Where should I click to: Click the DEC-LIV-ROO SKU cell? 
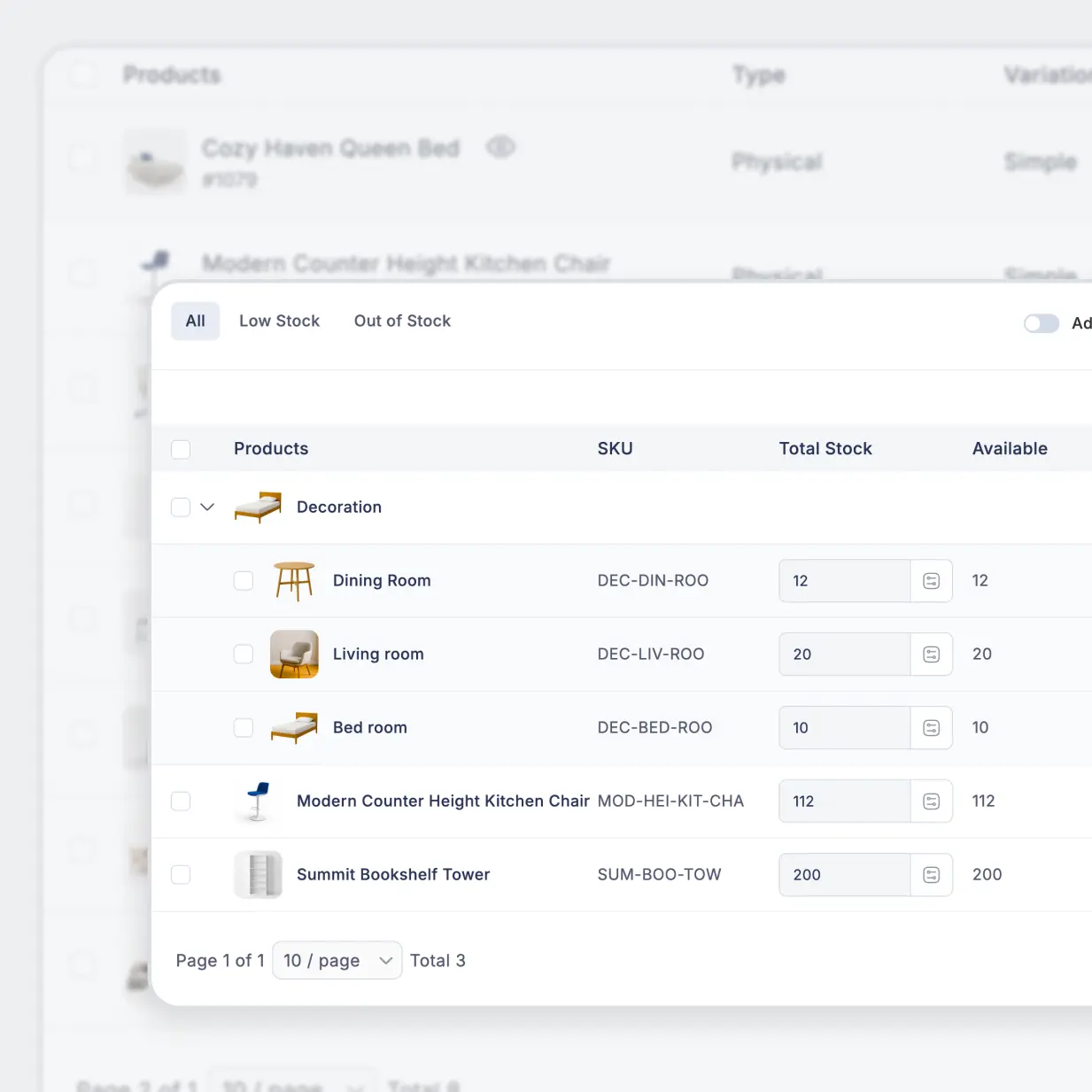[651, 654]
